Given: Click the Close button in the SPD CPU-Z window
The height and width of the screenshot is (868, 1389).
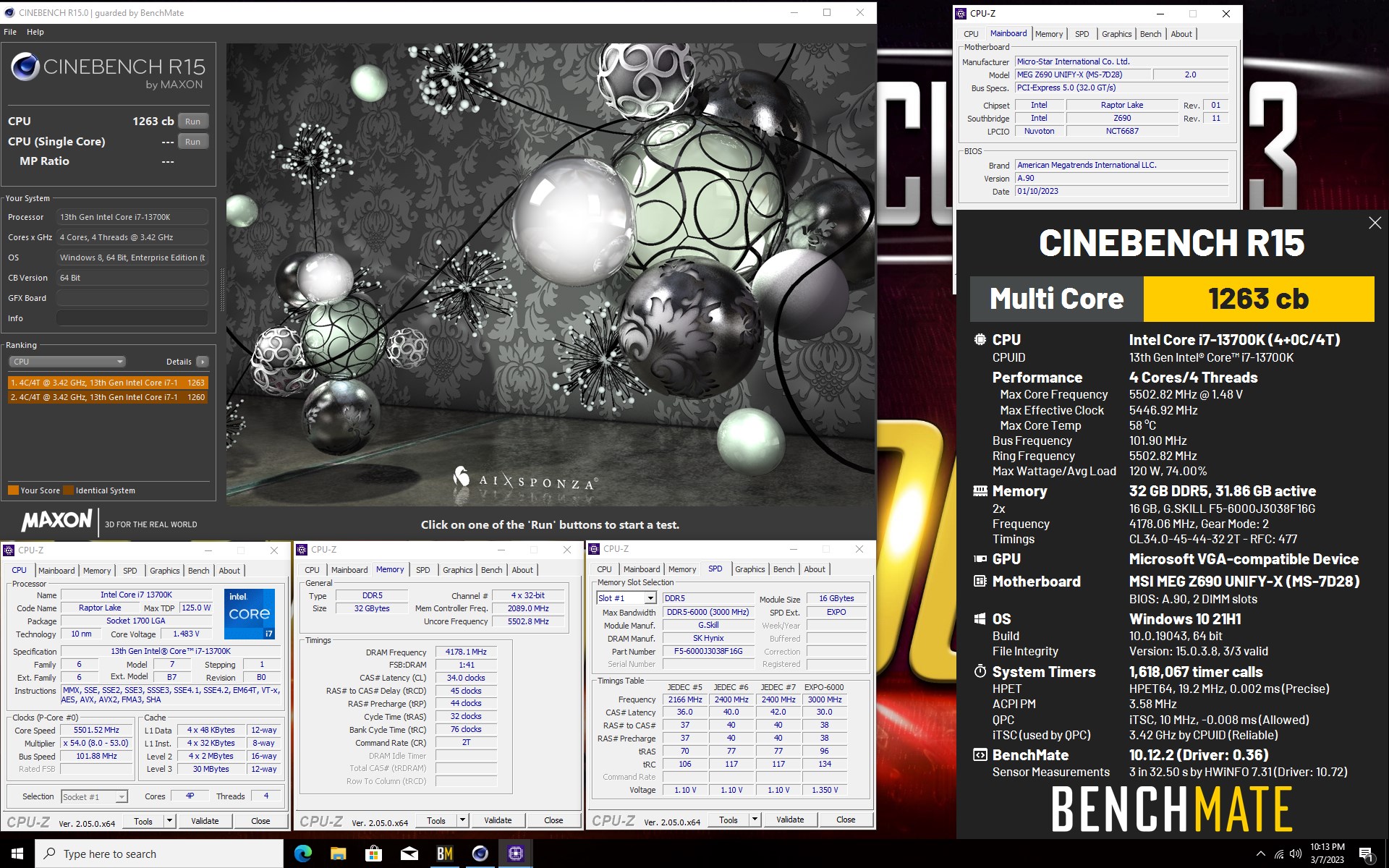Looking at the screenshot, I should pyautogui.click(x=846, y=820).
